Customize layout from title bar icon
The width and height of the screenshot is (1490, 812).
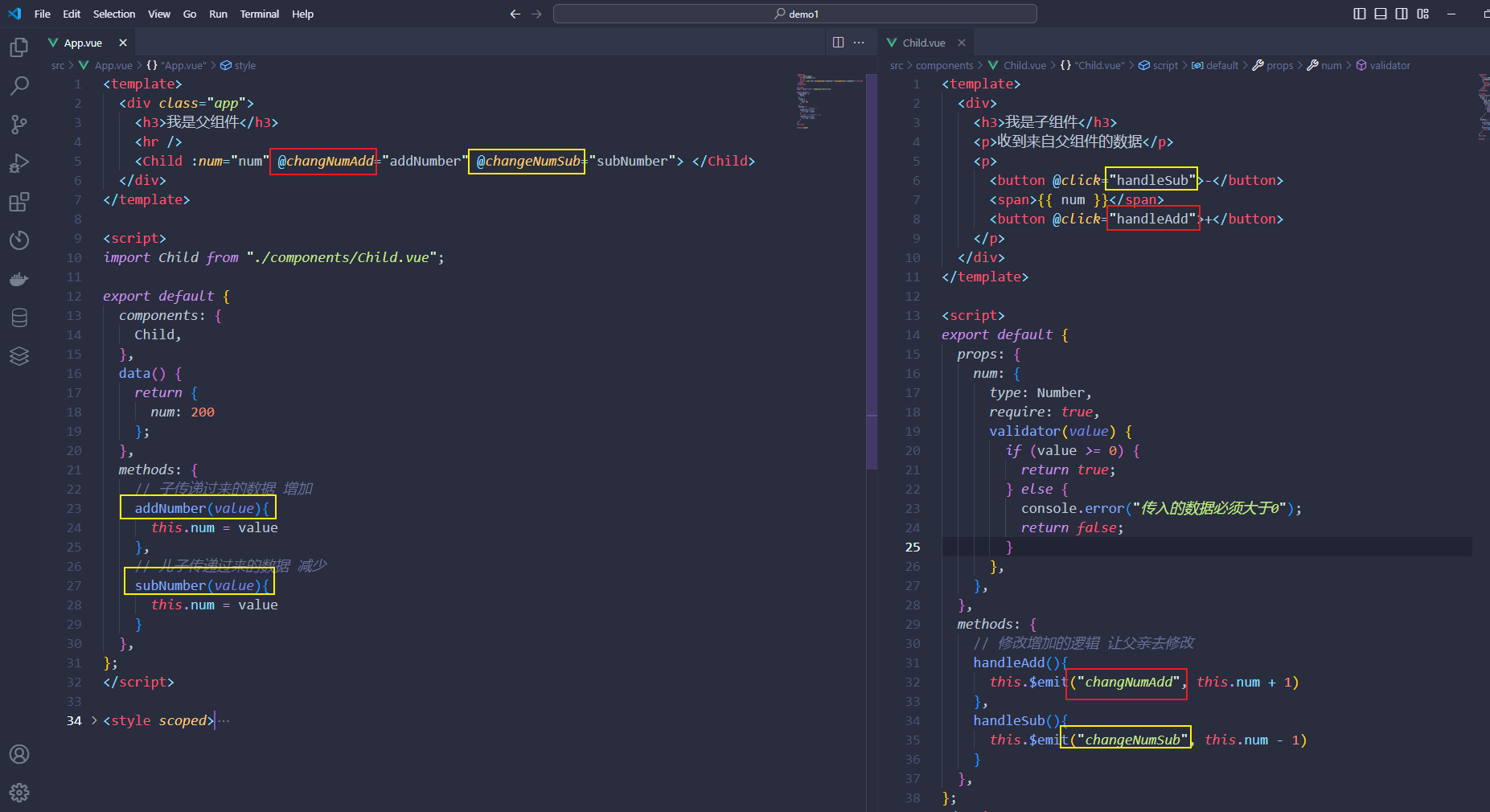pos(1423,14)
